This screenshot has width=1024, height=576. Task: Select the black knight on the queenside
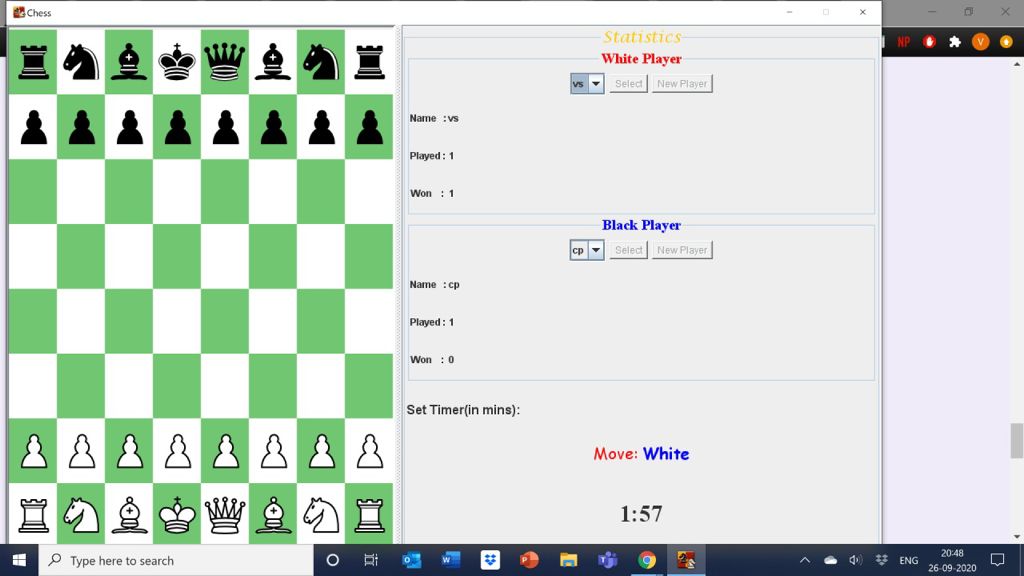point(81,60)
